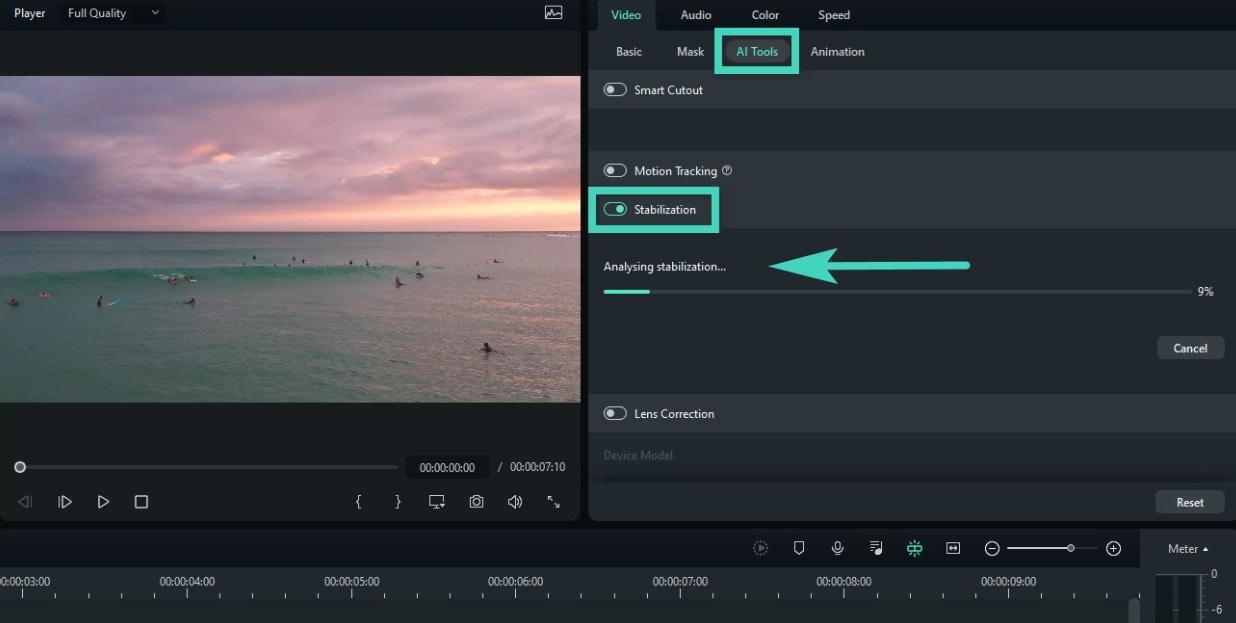Toggle the green auto-ripple snap icon
This screenshot has height=623, width=1236.
[x=914, y=548]
